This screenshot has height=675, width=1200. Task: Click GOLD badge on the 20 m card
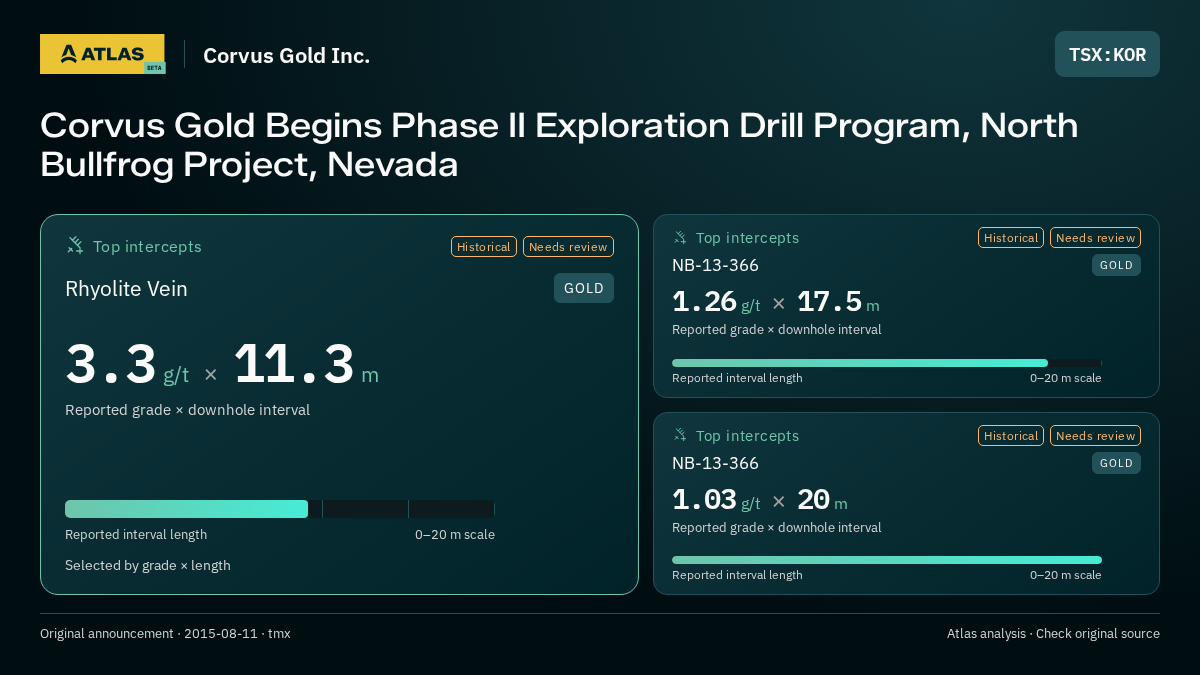[x=1116, y=463]
